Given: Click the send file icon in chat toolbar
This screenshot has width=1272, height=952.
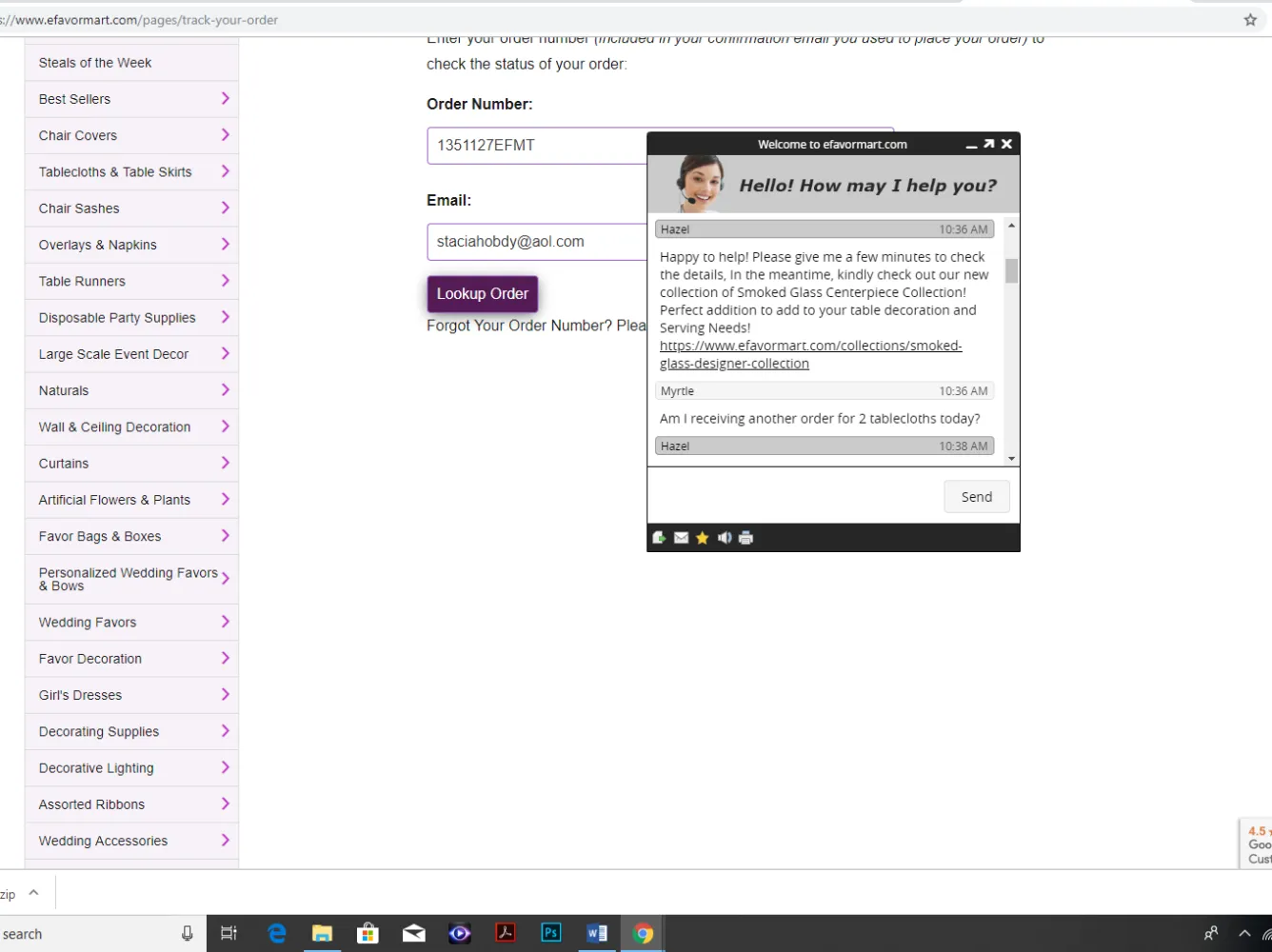Looking at the screenshot, I should point(659,538).
